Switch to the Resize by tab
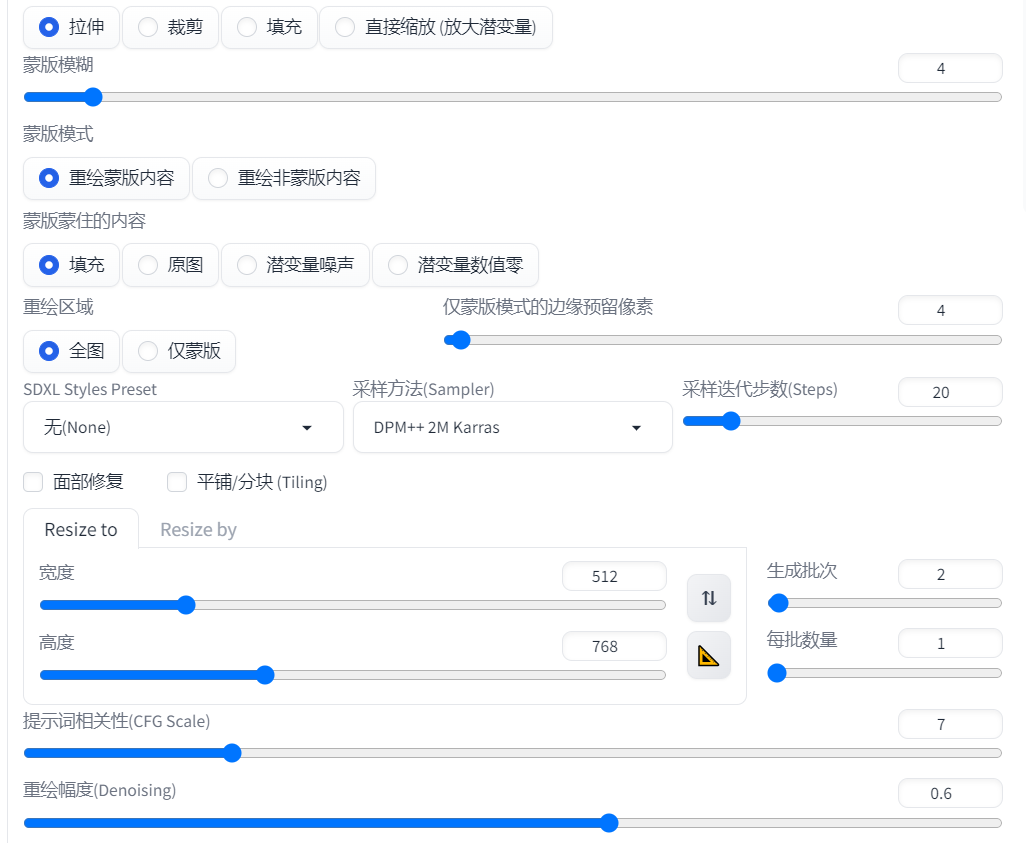1026x843 pixels. pos(198,529)
